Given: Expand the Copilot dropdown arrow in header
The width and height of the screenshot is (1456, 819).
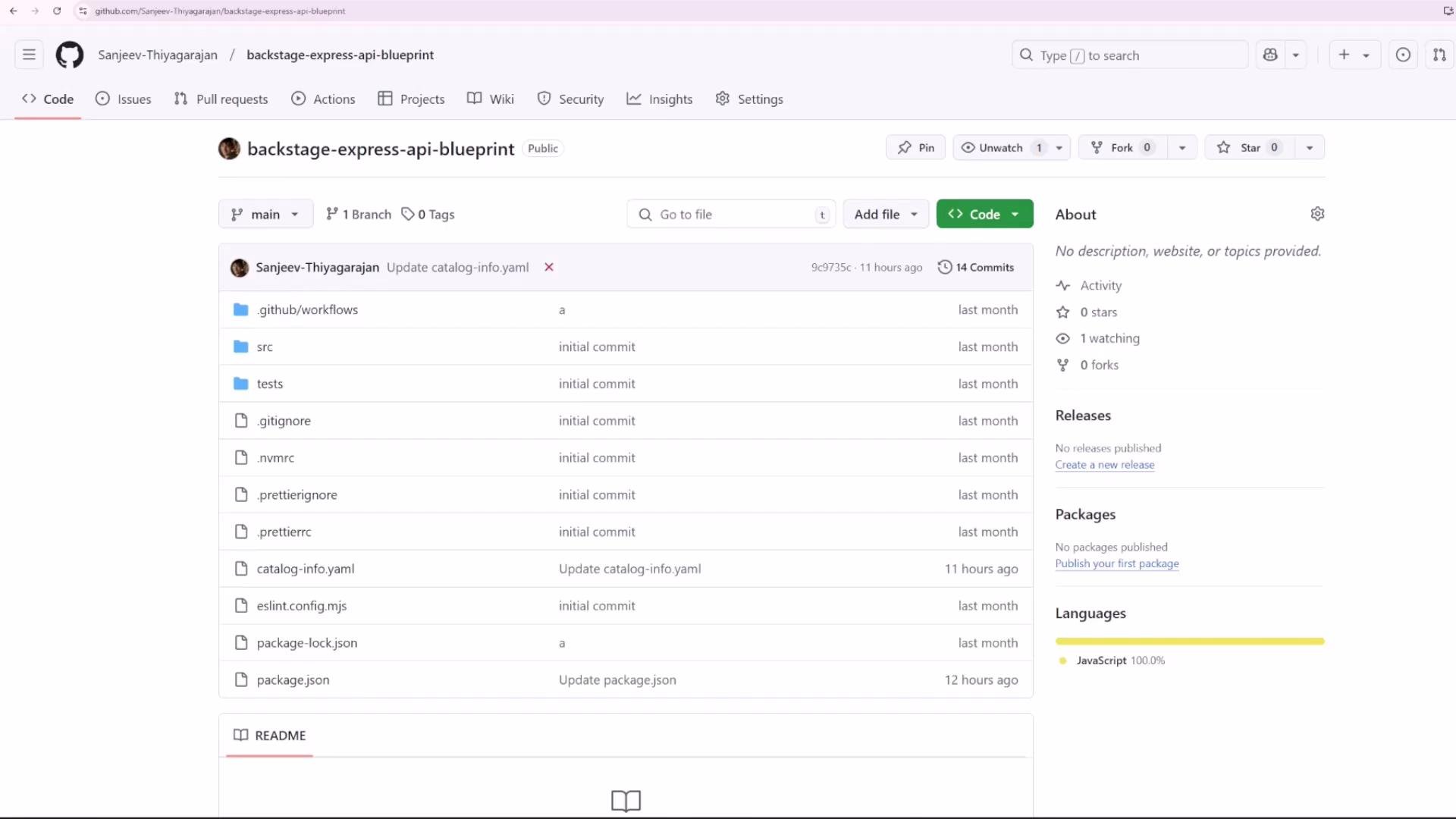Looking at the screenshot, I should tap(1296, 55).
